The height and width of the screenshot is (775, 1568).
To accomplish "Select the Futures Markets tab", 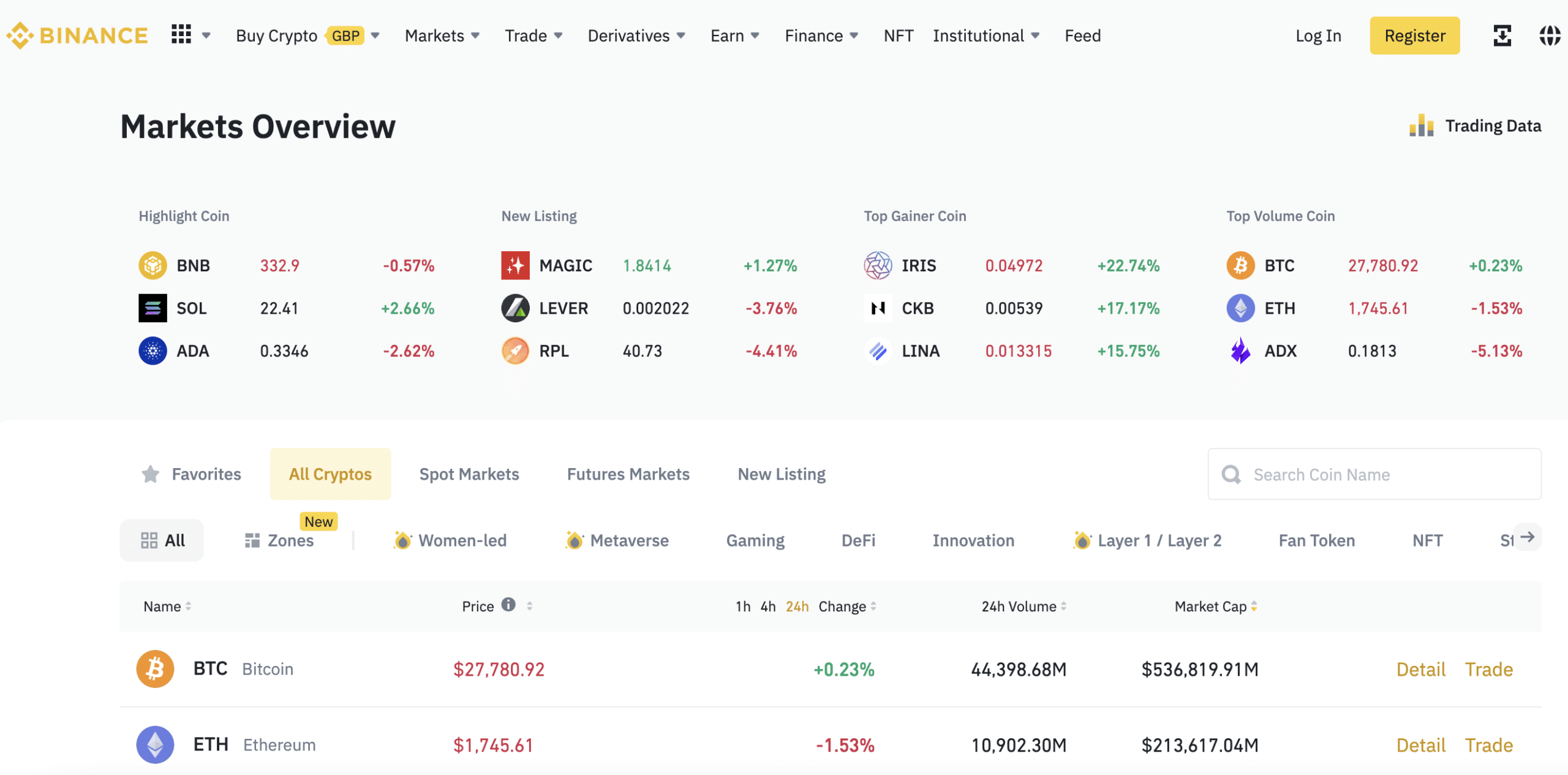I will 628,473.
